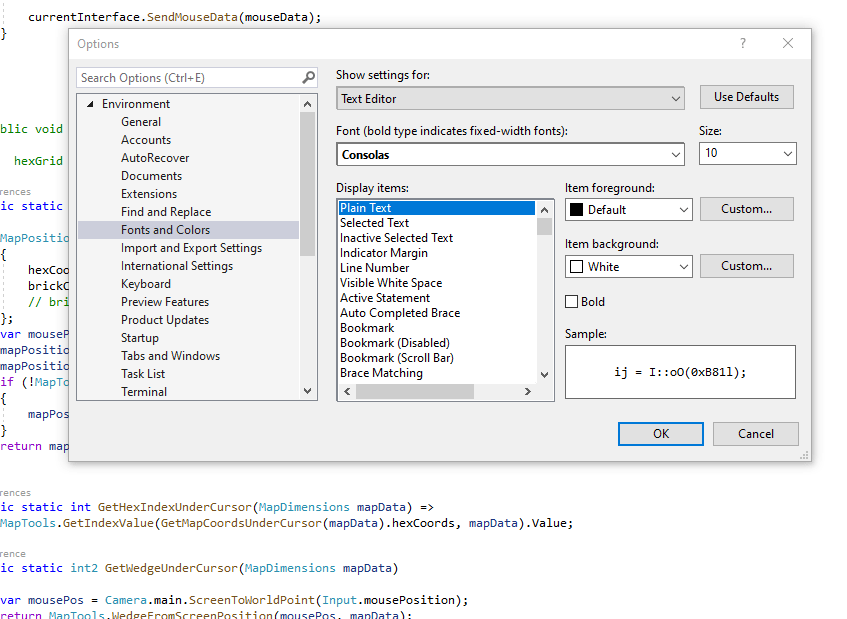Image resolution: width=847 pixels, height=619 pixels.
Task: Select Import and Export Settings category
Action: click(191, 248)
